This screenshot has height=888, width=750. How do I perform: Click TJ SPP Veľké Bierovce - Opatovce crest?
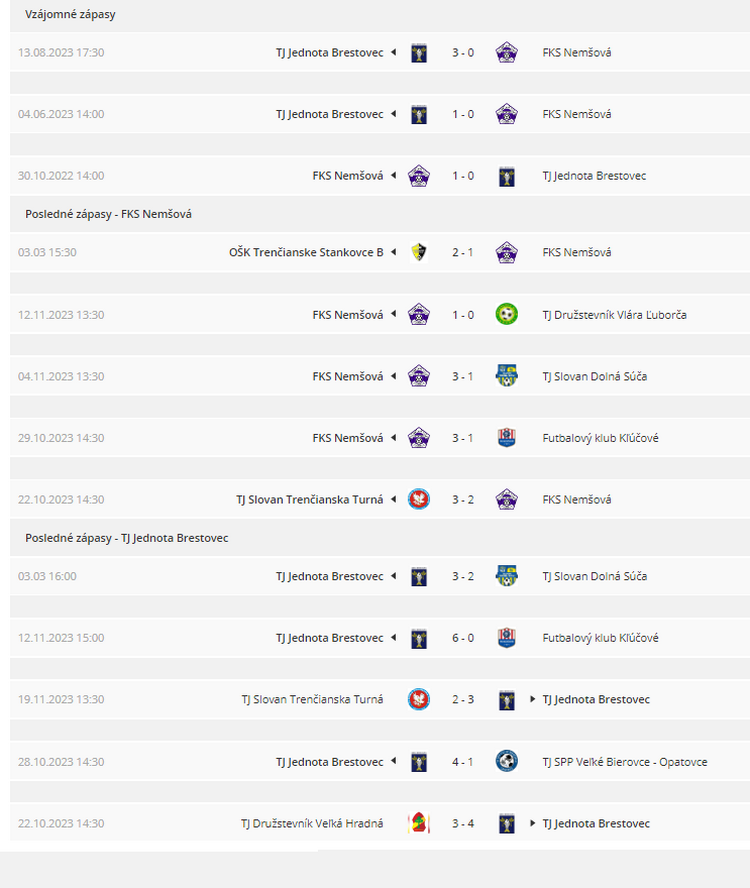point(506,761)
